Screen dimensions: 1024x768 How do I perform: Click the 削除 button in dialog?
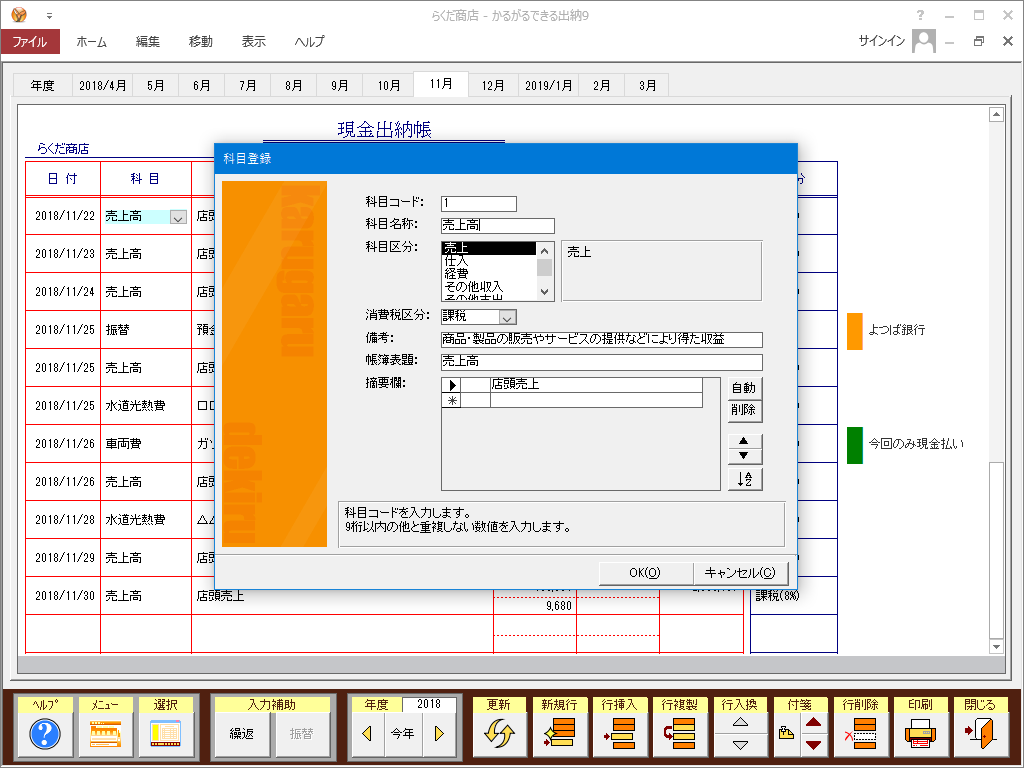[x=744, y=410]
